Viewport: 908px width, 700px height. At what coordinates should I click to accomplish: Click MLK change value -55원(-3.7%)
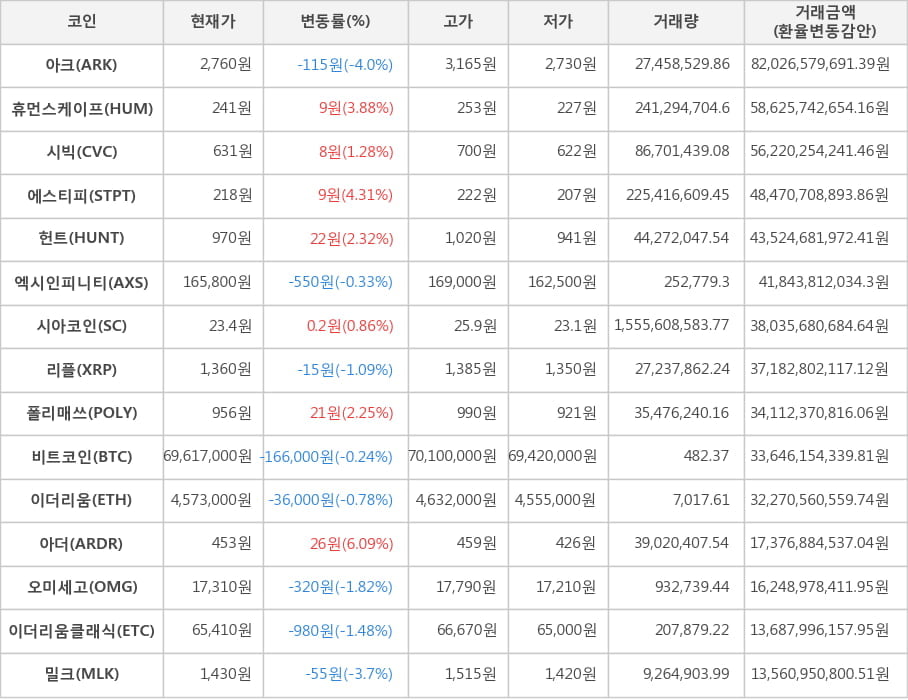pos(349,674)
